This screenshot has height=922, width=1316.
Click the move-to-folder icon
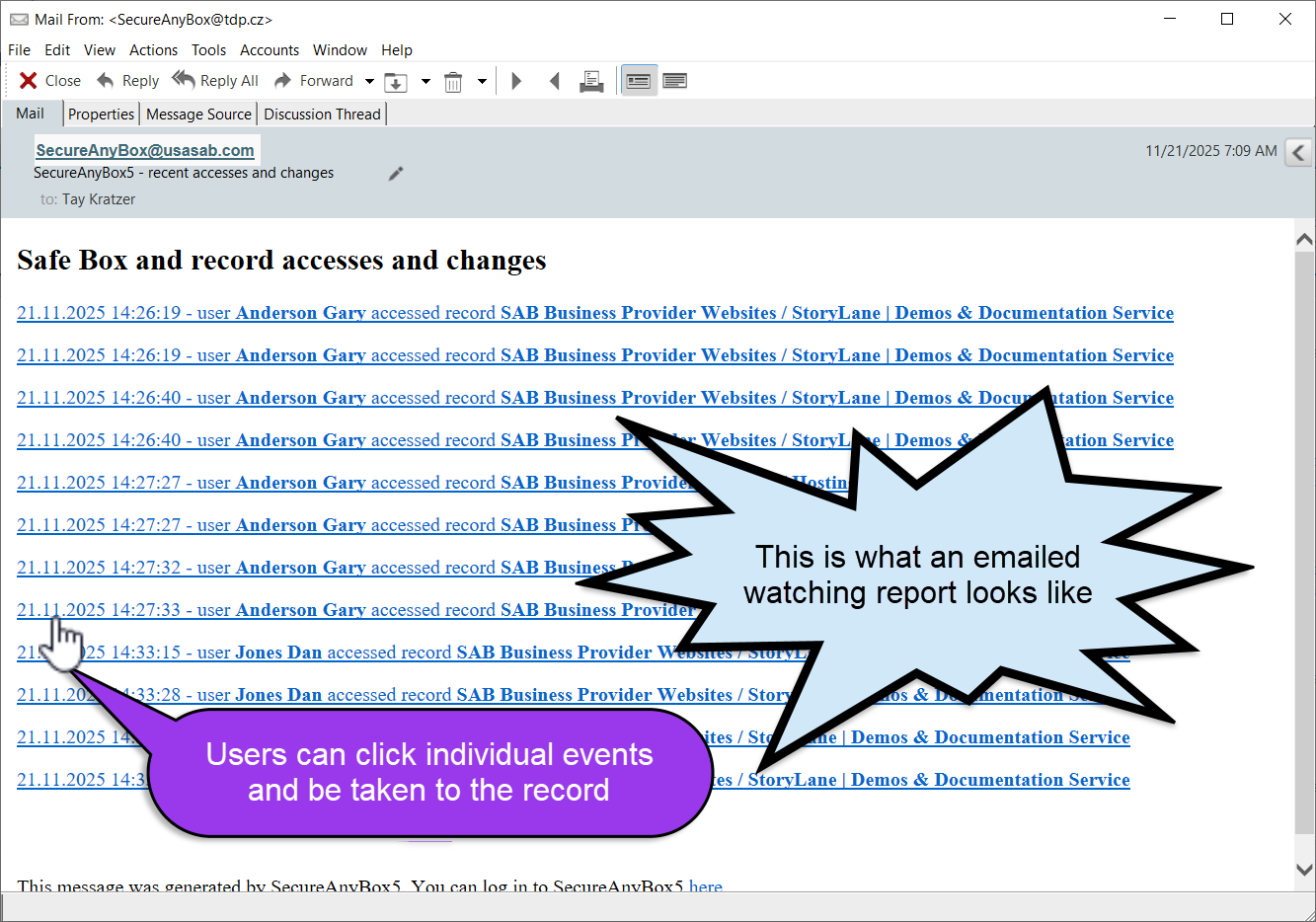[396, 81]
